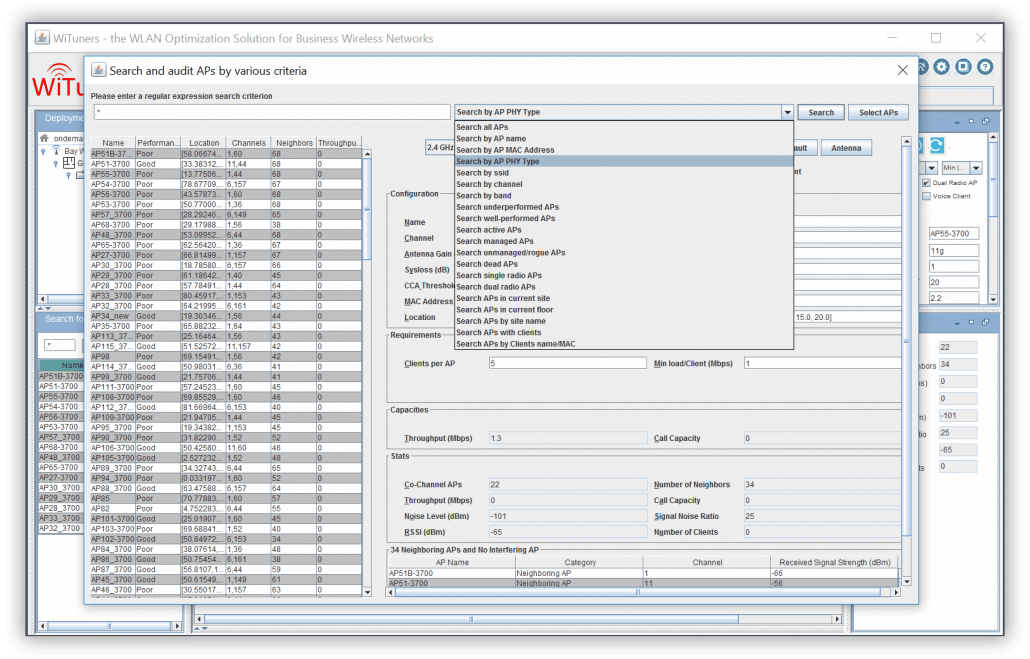
Task: Select AP51B-3700 in neighboring APs table
Action: (643, 573)
